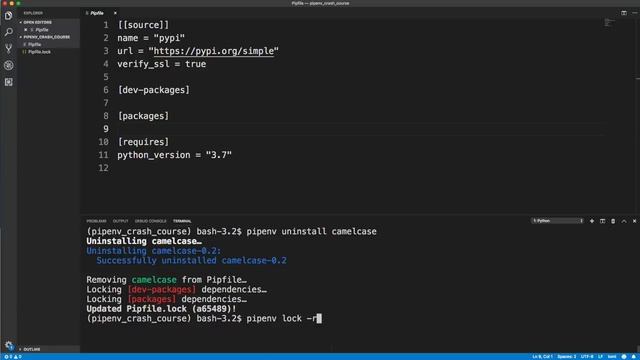Split the terminal panel
Screen dimensions: 640x360
point(602,221)
